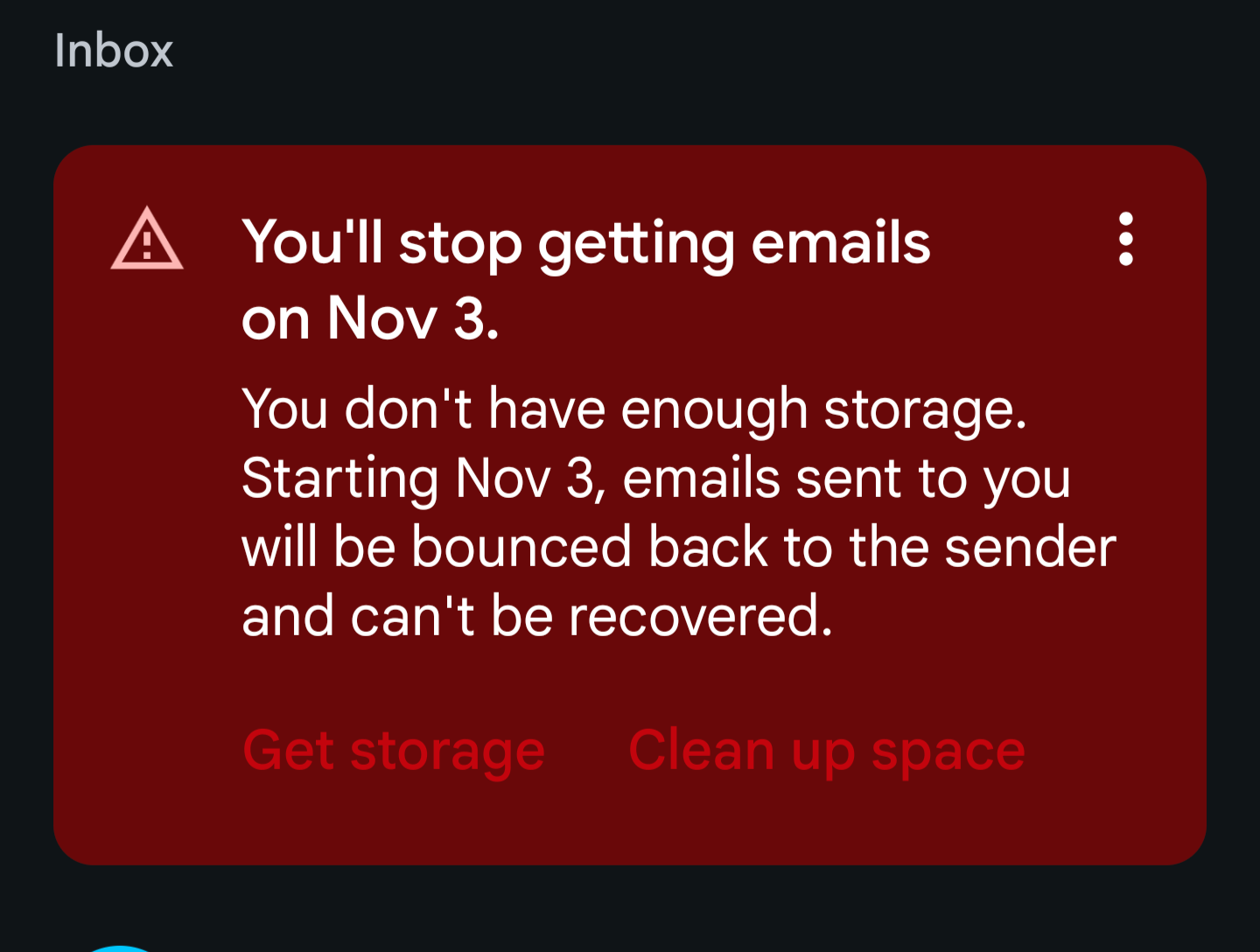Open the three-dot overflow menu
1260x952 pixels.
[1125, 239]
